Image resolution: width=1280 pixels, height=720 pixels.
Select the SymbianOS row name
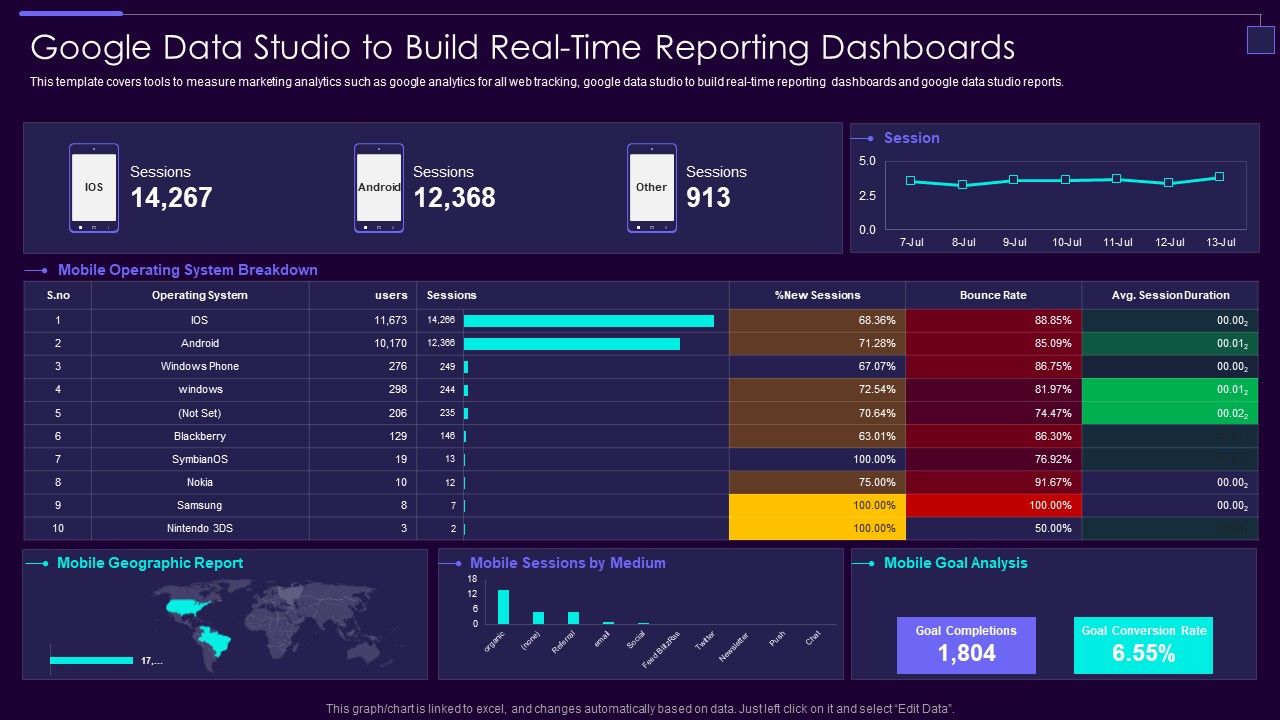pyautogui.click(x=200, y=459)
